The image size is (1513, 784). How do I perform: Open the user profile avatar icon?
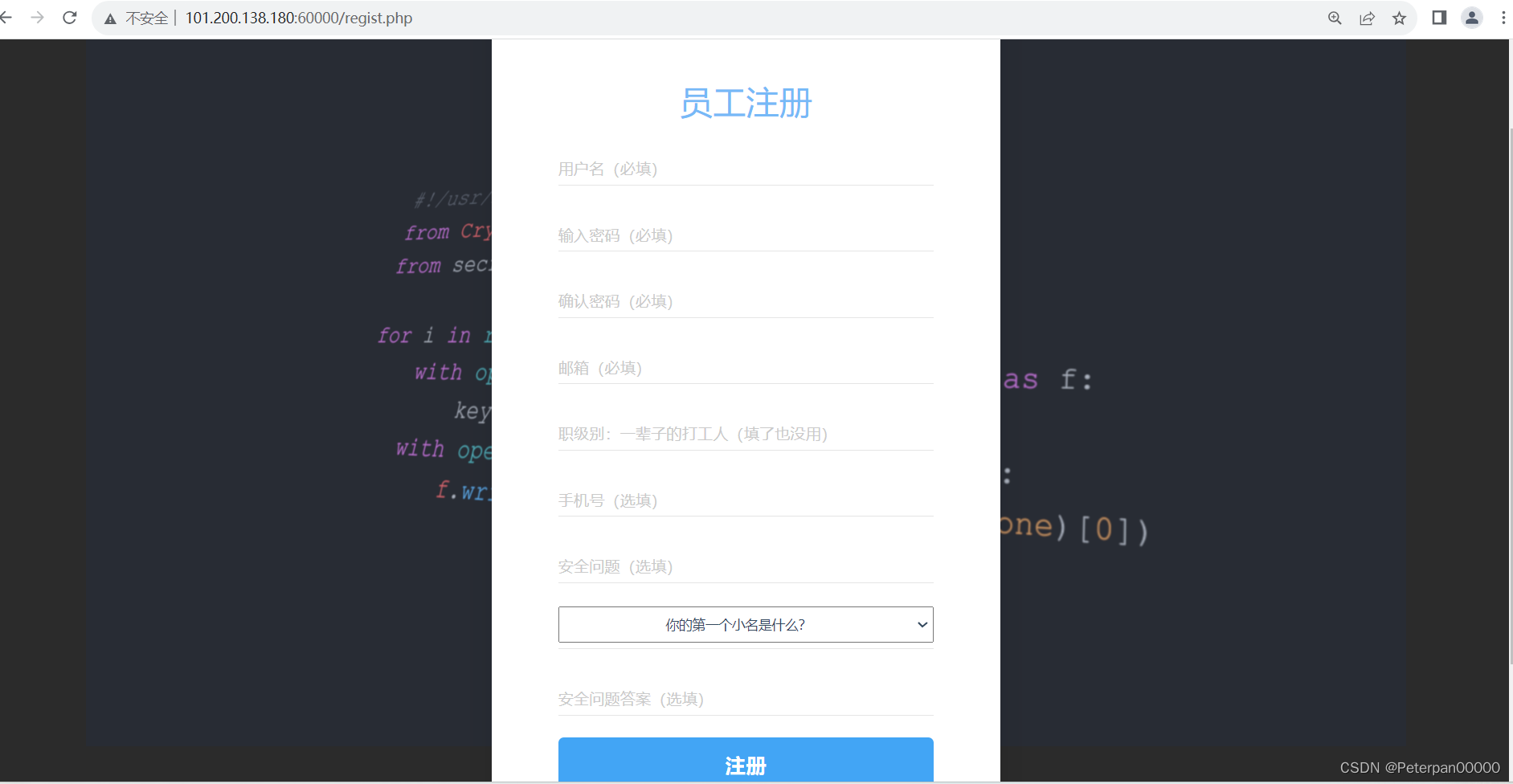[x=1472, y=18]
